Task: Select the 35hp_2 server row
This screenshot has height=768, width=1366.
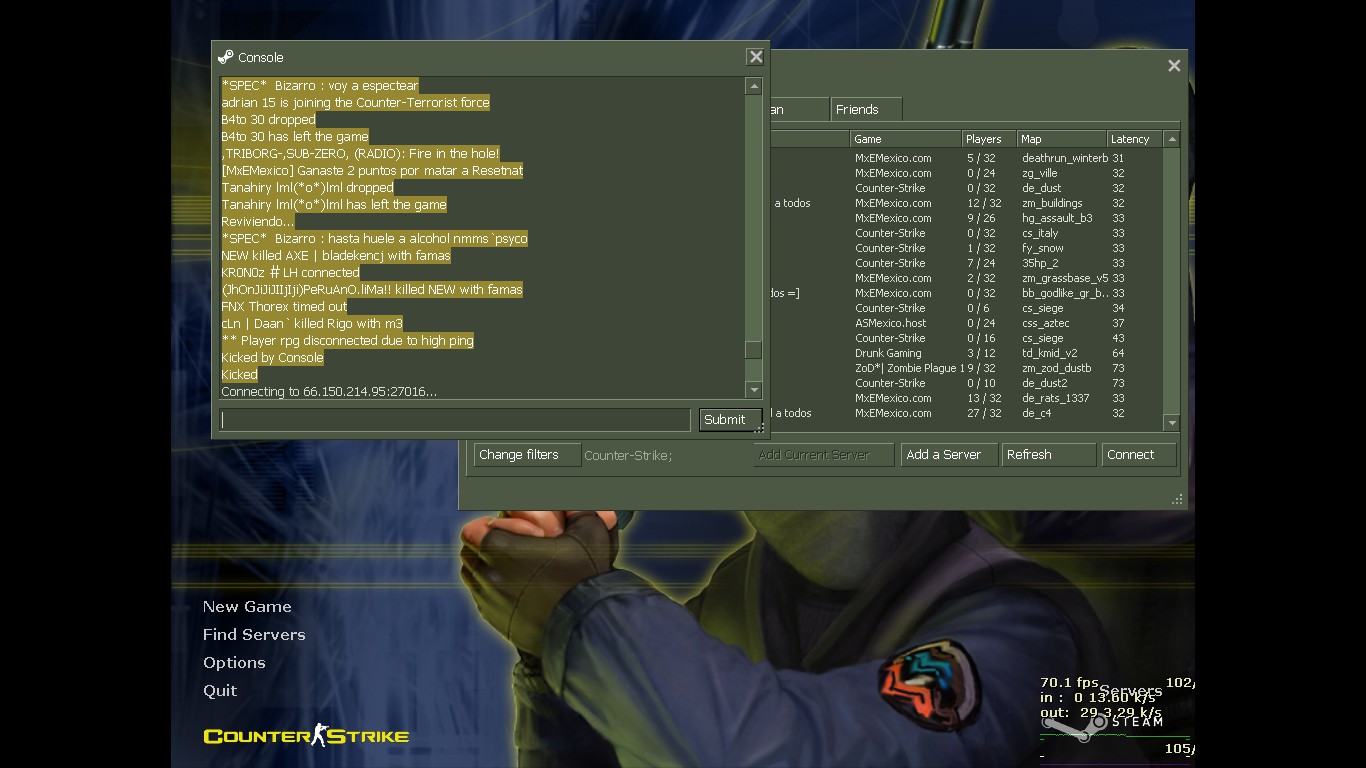Action: [966, 263]
